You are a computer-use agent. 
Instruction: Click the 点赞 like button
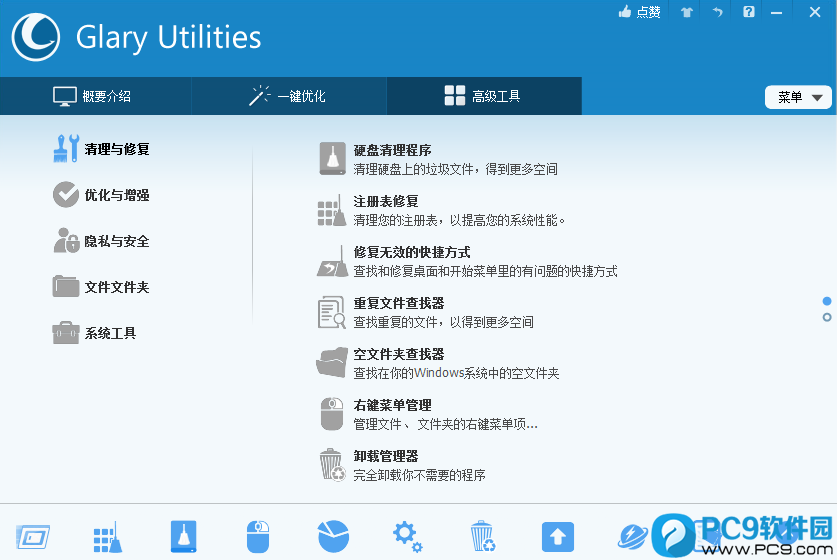(x=639, y=12)
